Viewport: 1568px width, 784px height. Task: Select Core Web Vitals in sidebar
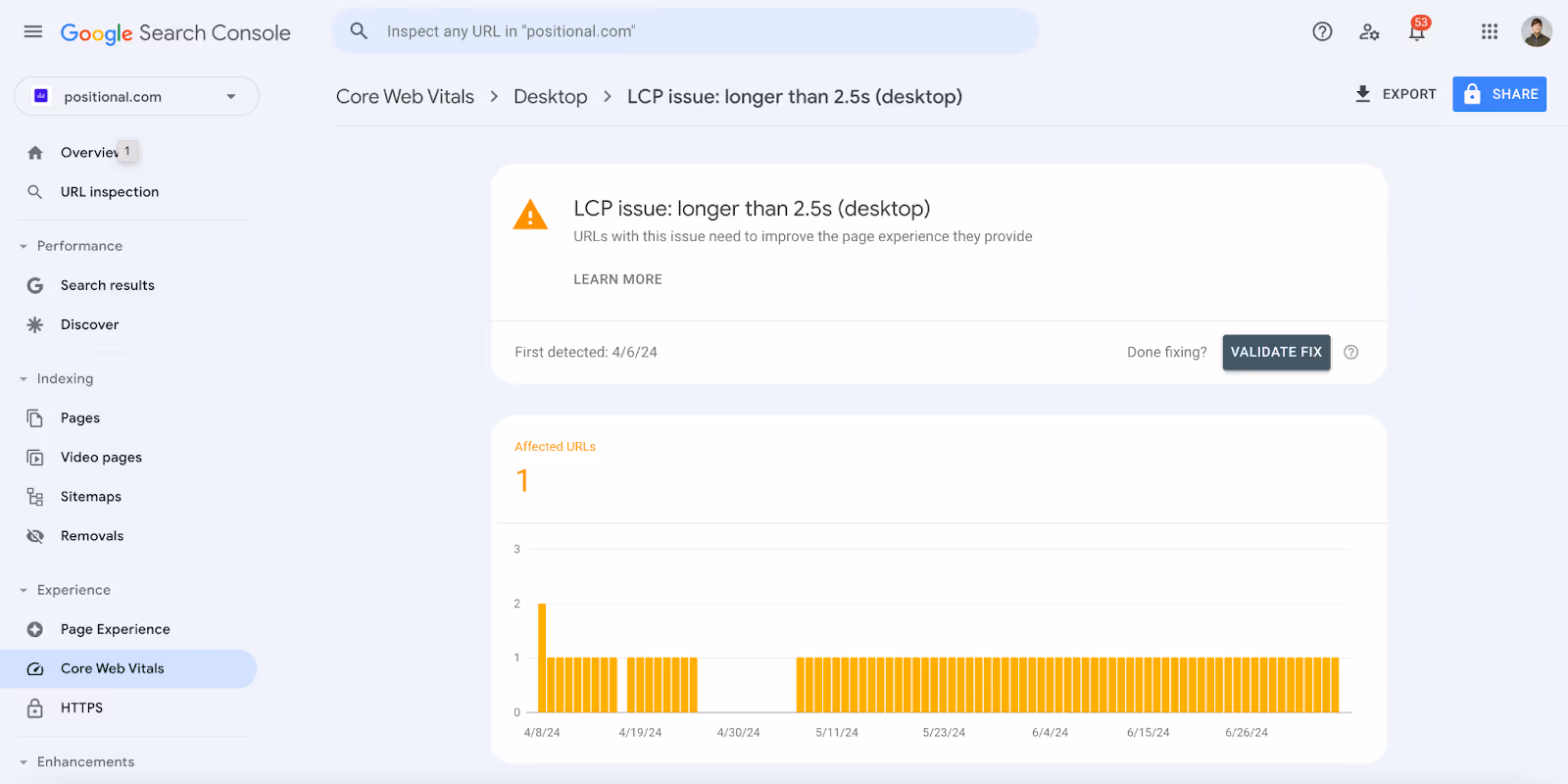coord(127,668)
